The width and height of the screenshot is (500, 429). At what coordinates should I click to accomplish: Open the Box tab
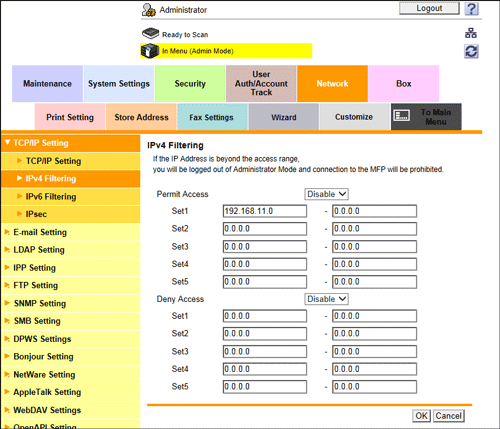point(404,84)
